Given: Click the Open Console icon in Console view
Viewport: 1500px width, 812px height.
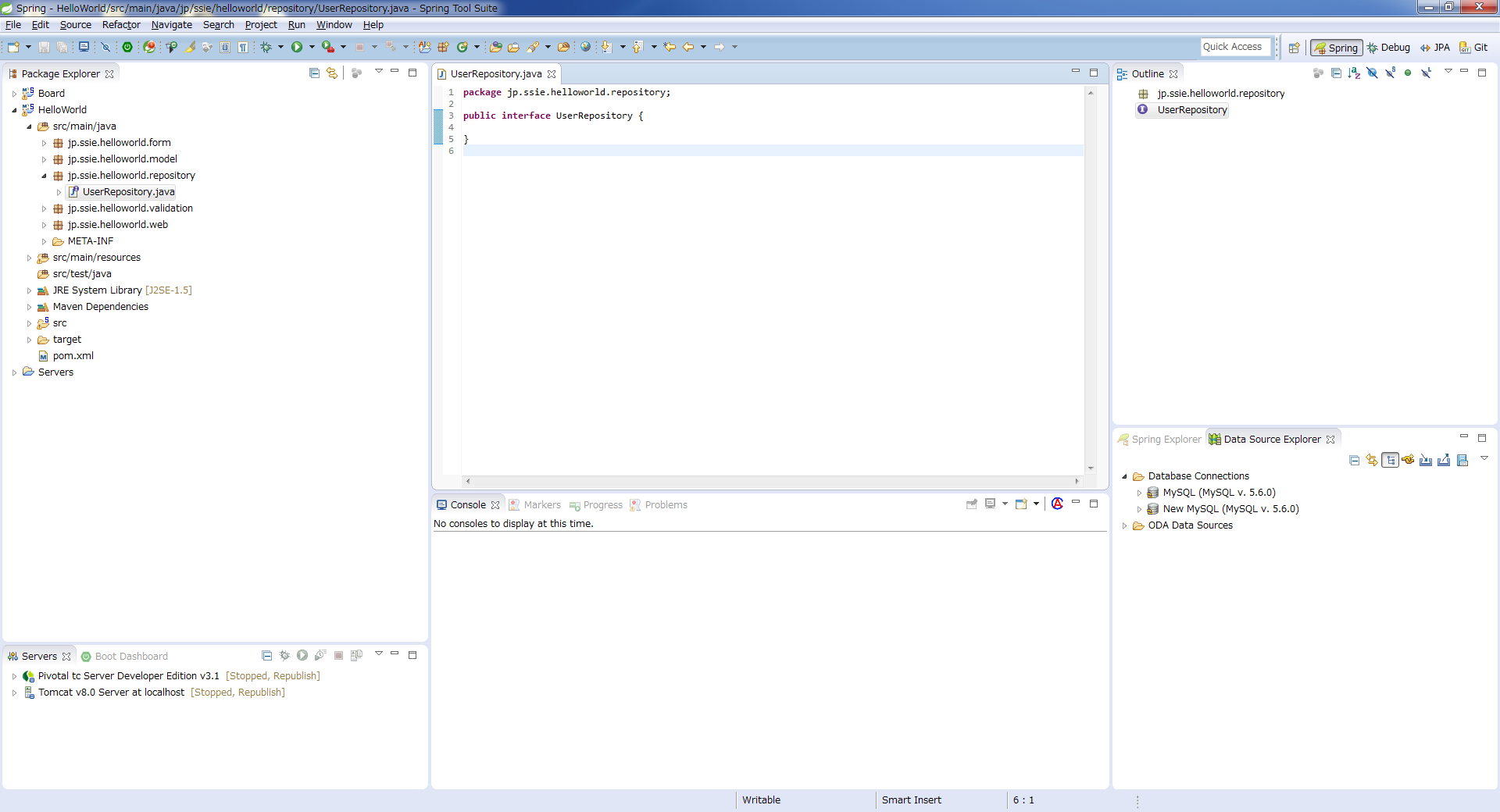Looking at the screenshot, I should point(1021,504).
